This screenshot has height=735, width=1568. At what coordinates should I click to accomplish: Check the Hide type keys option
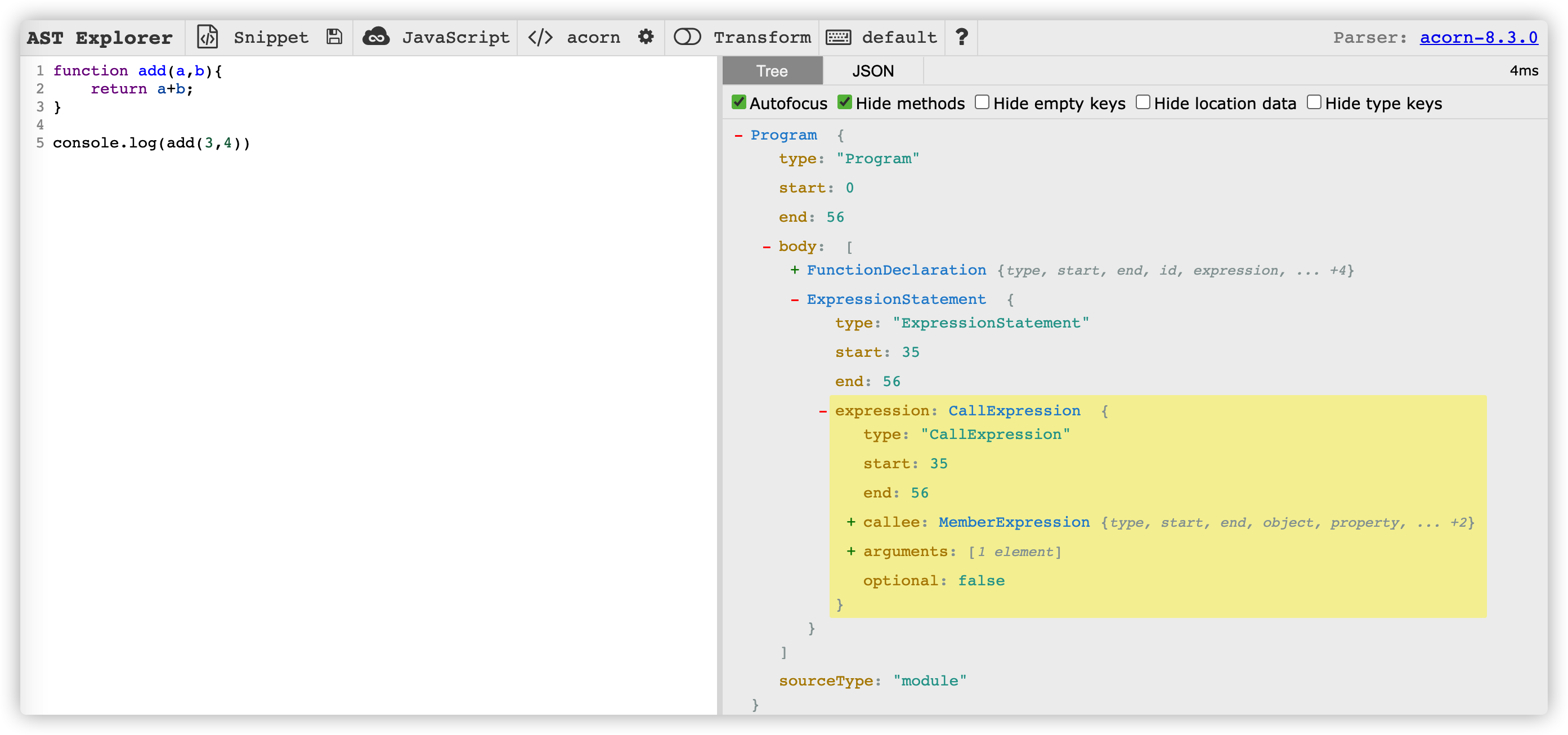click(1314, 102)
